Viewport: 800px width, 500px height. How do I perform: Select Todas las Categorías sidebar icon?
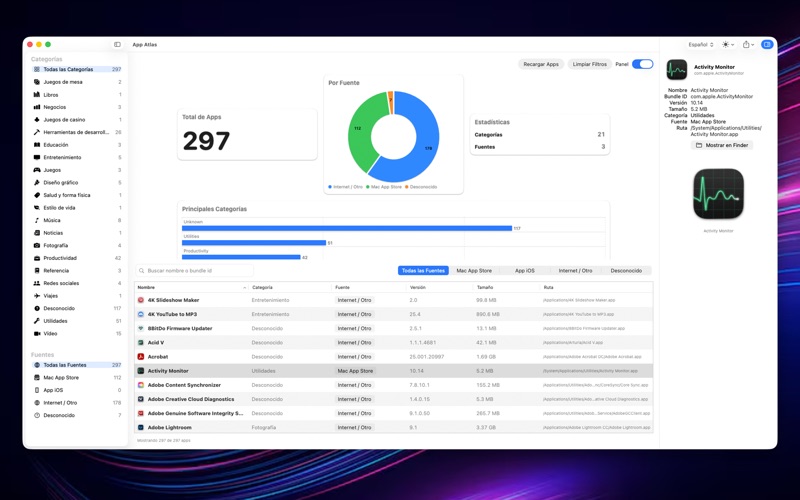[37, 69]
